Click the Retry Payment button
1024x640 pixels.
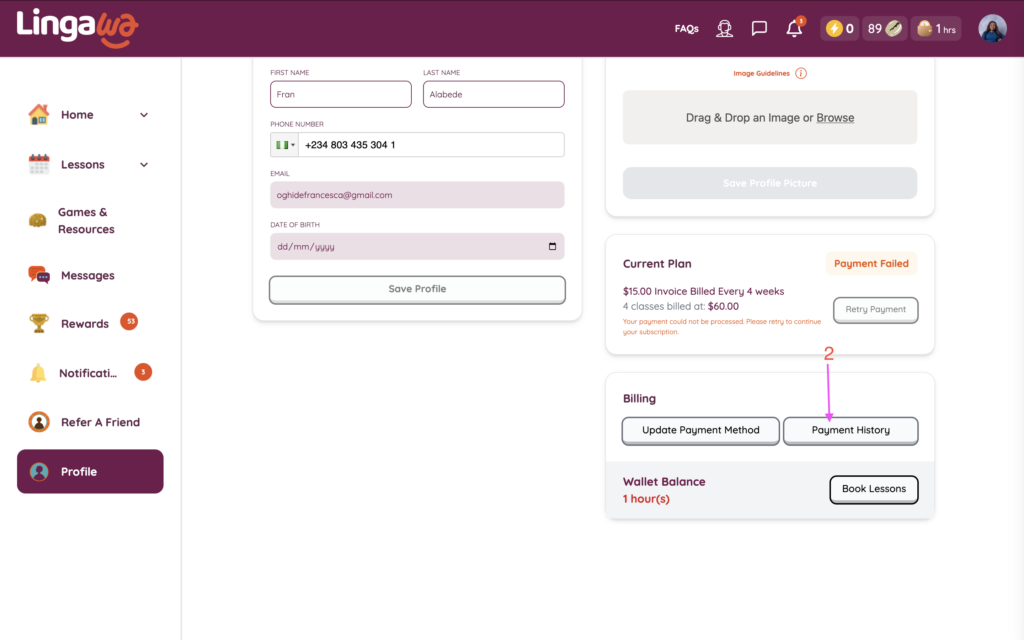click(875, 310)
